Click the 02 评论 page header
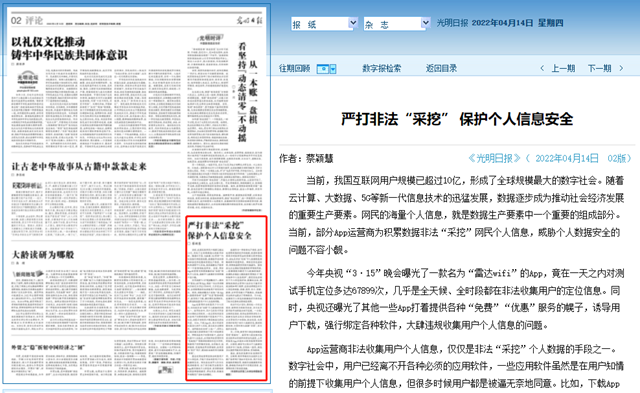 [x=27, y=20]
